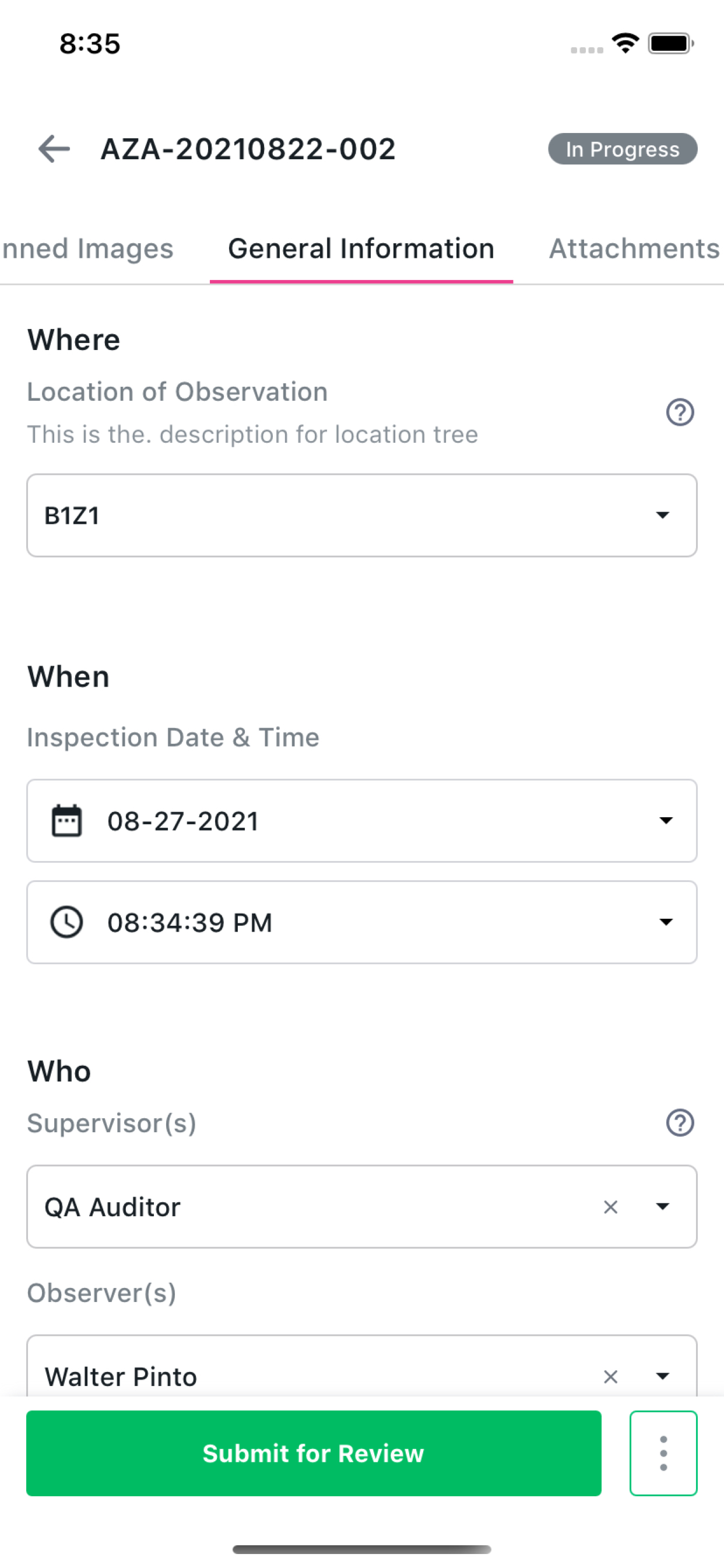Expand the B1Z1 location dropdown

pyautogui.click(x=663, y=516)
